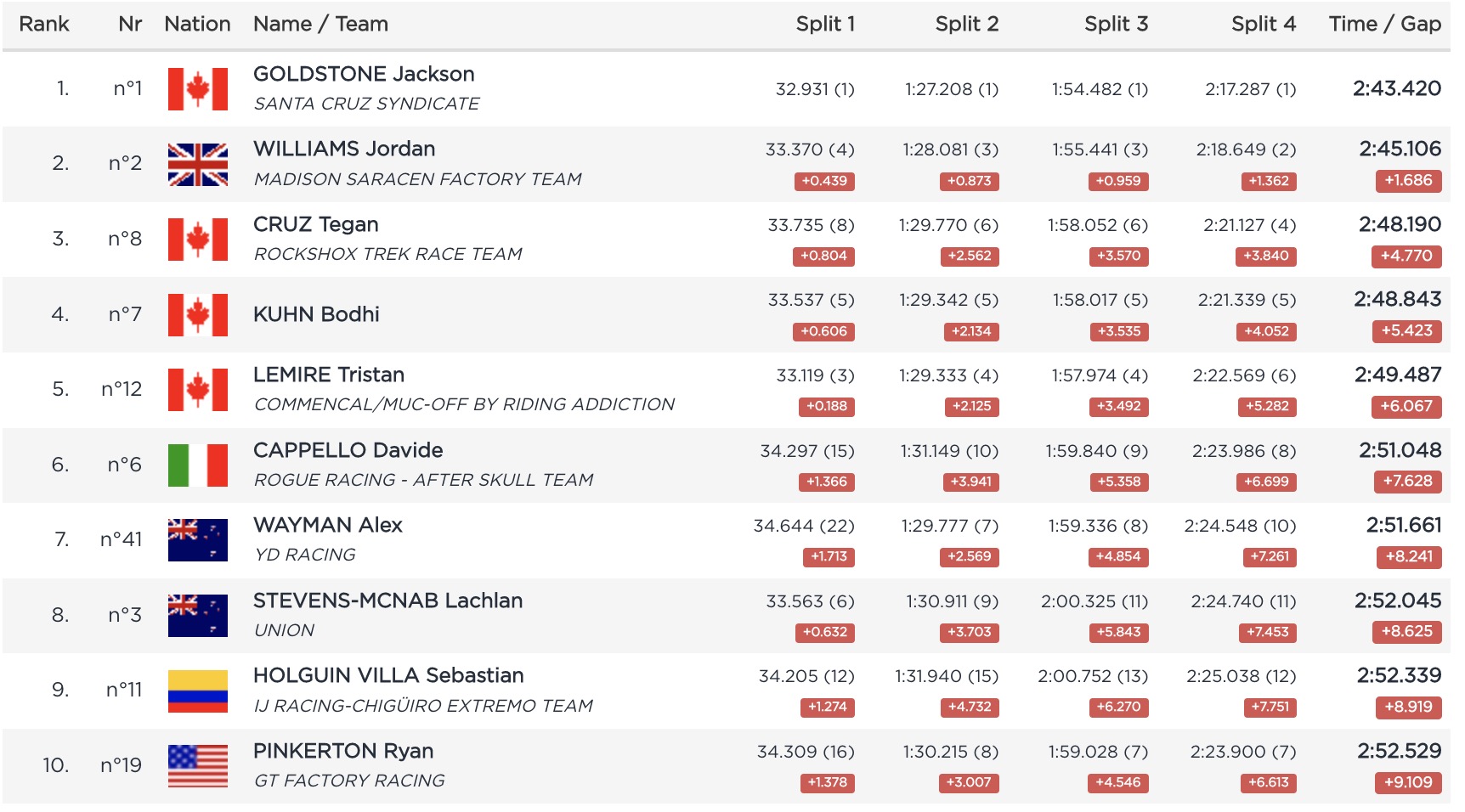
Task: Click the Colombian flag for Holguin Villa
Action: (197, 691)
